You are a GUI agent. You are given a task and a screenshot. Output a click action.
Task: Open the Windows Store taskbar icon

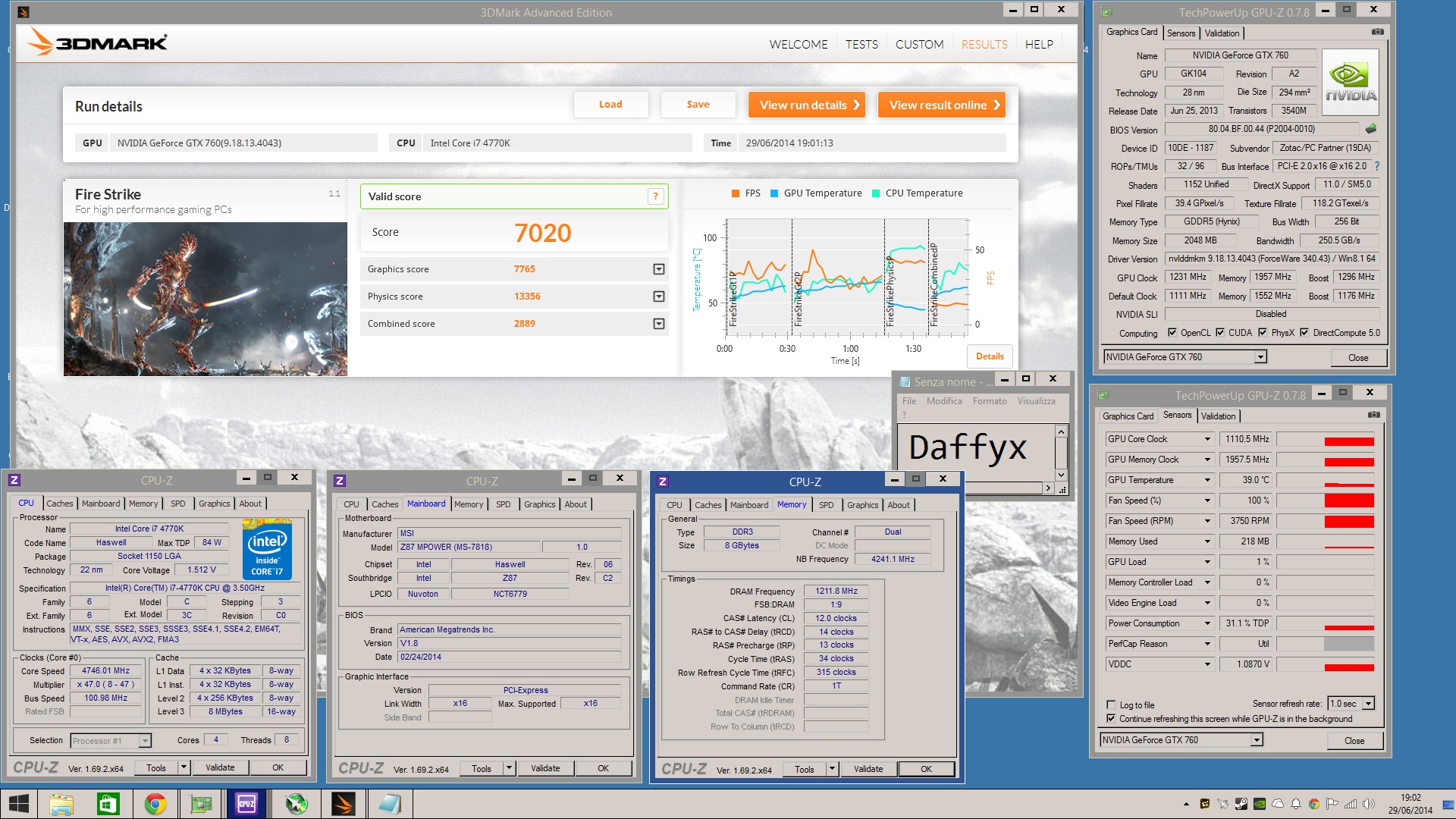[x=108, y=804]
